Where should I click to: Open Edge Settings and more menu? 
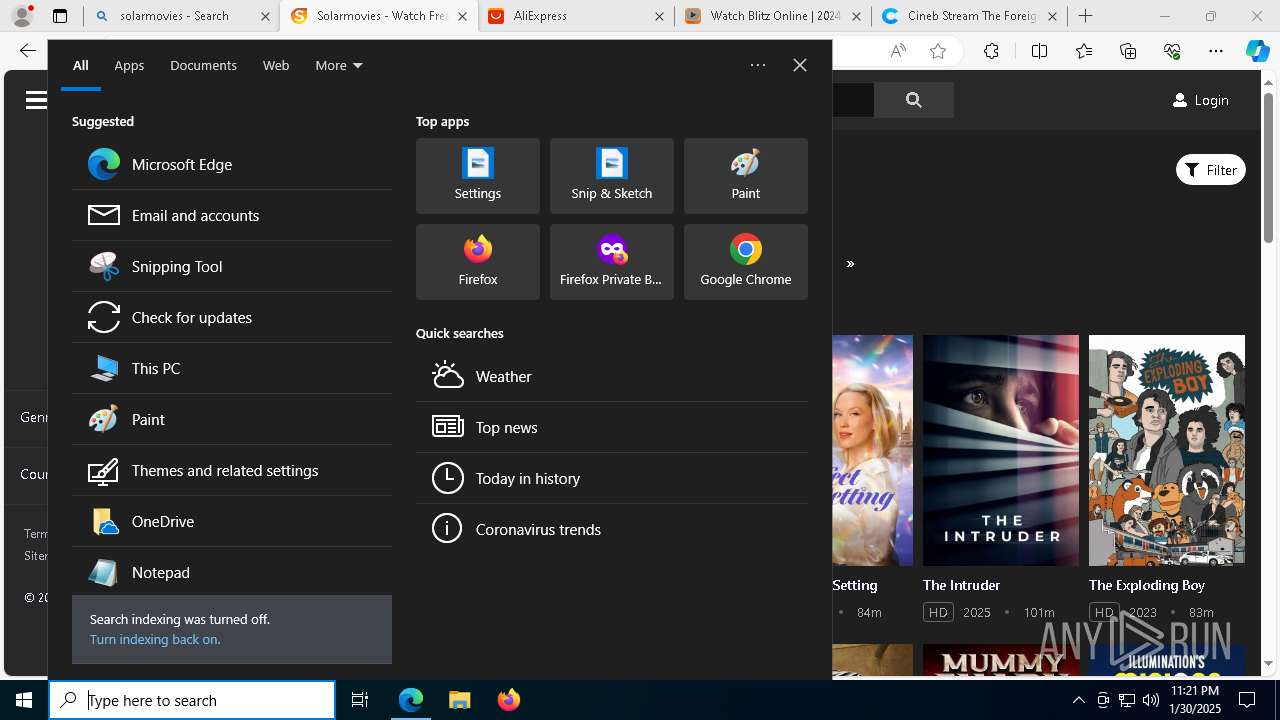click(1216, 51)
